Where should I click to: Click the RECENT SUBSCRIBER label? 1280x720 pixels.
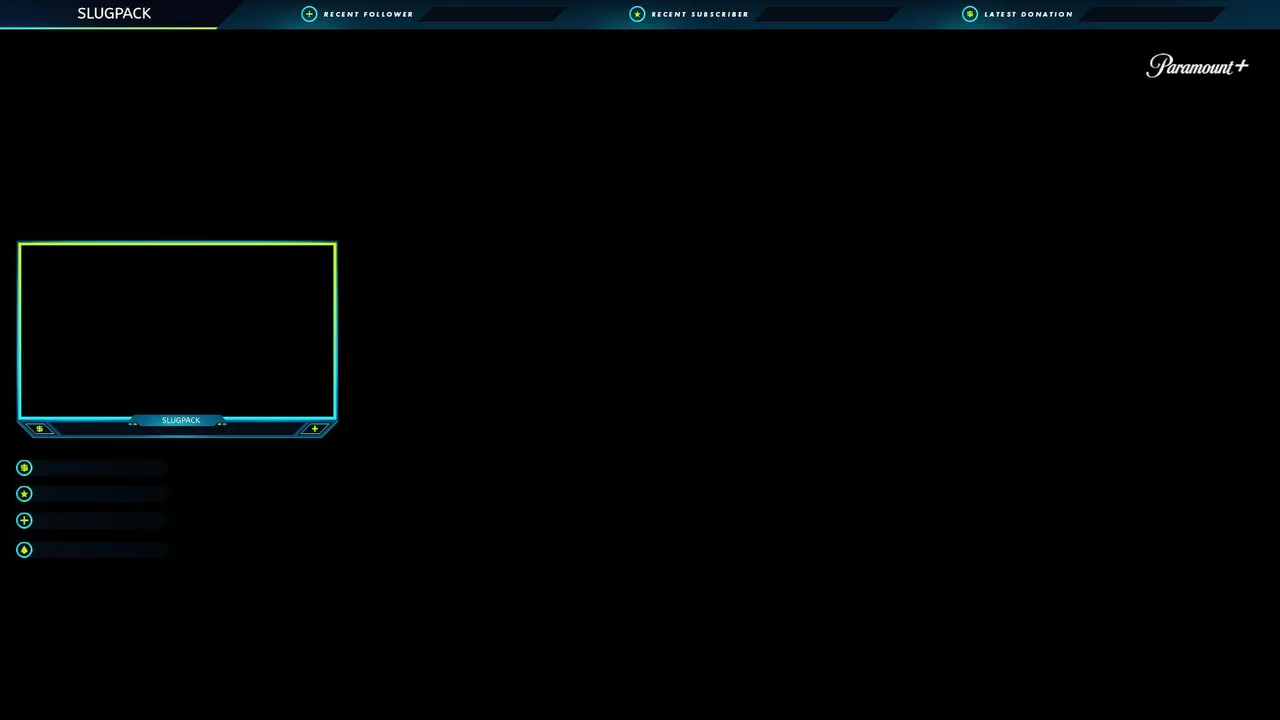coord(700,14)
